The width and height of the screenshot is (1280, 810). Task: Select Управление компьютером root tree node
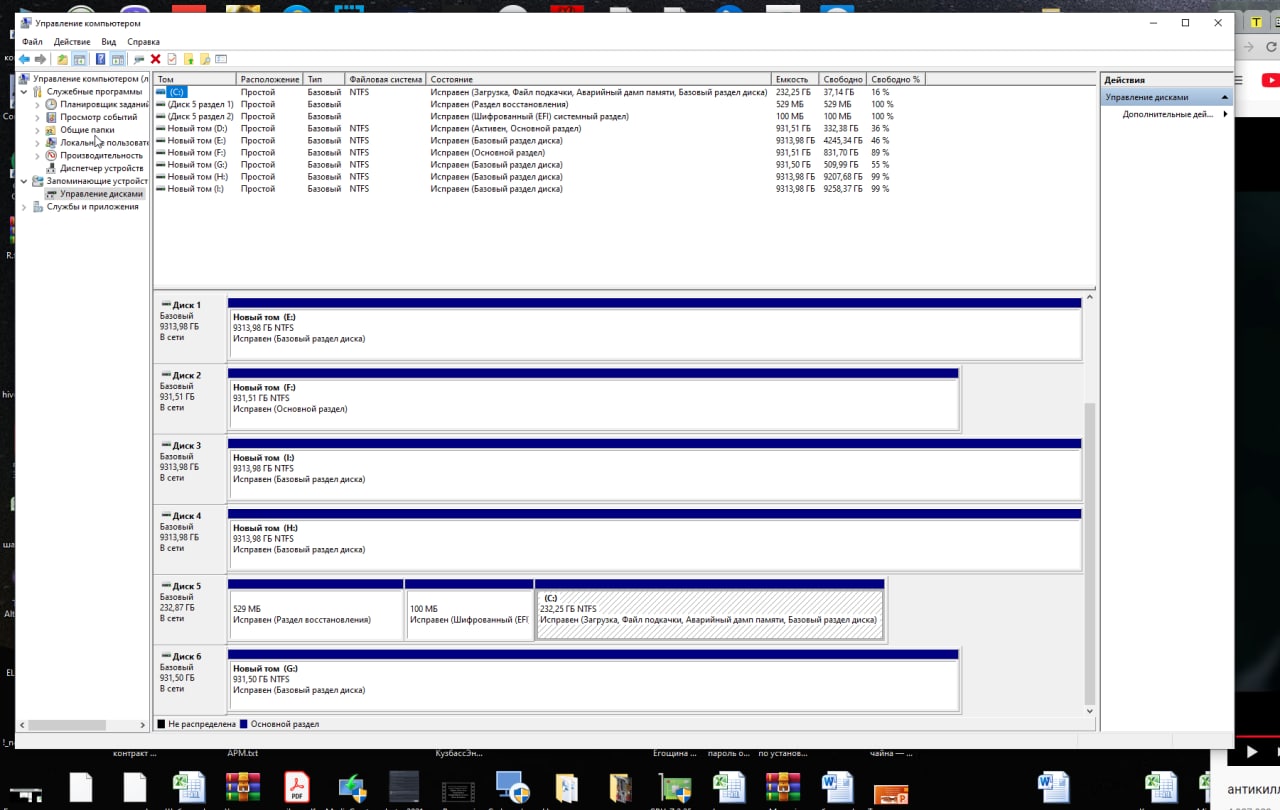pyautogui.click(x=85, y=78)
